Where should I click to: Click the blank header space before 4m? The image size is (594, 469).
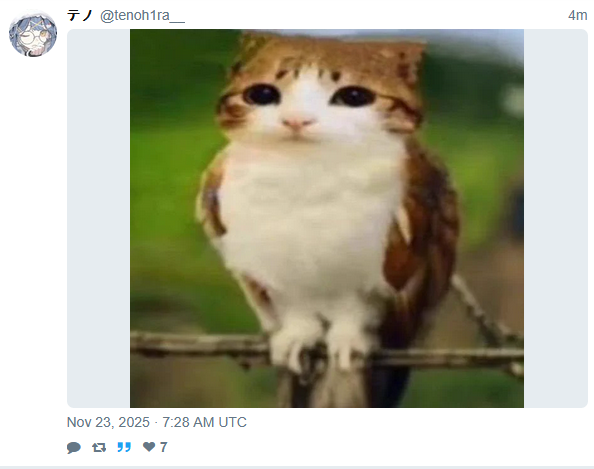(375, 16)
